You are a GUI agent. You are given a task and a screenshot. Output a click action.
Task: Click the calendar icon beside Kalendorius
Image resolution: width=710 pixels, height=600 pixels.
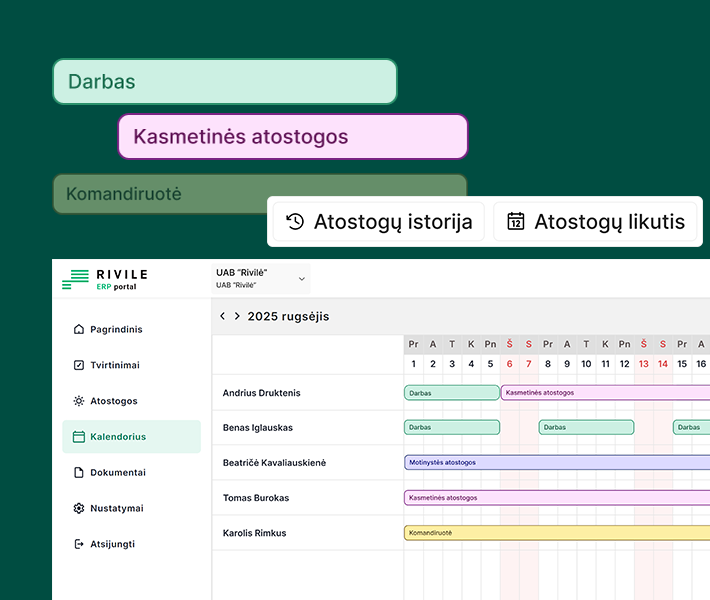pos(79,437)
